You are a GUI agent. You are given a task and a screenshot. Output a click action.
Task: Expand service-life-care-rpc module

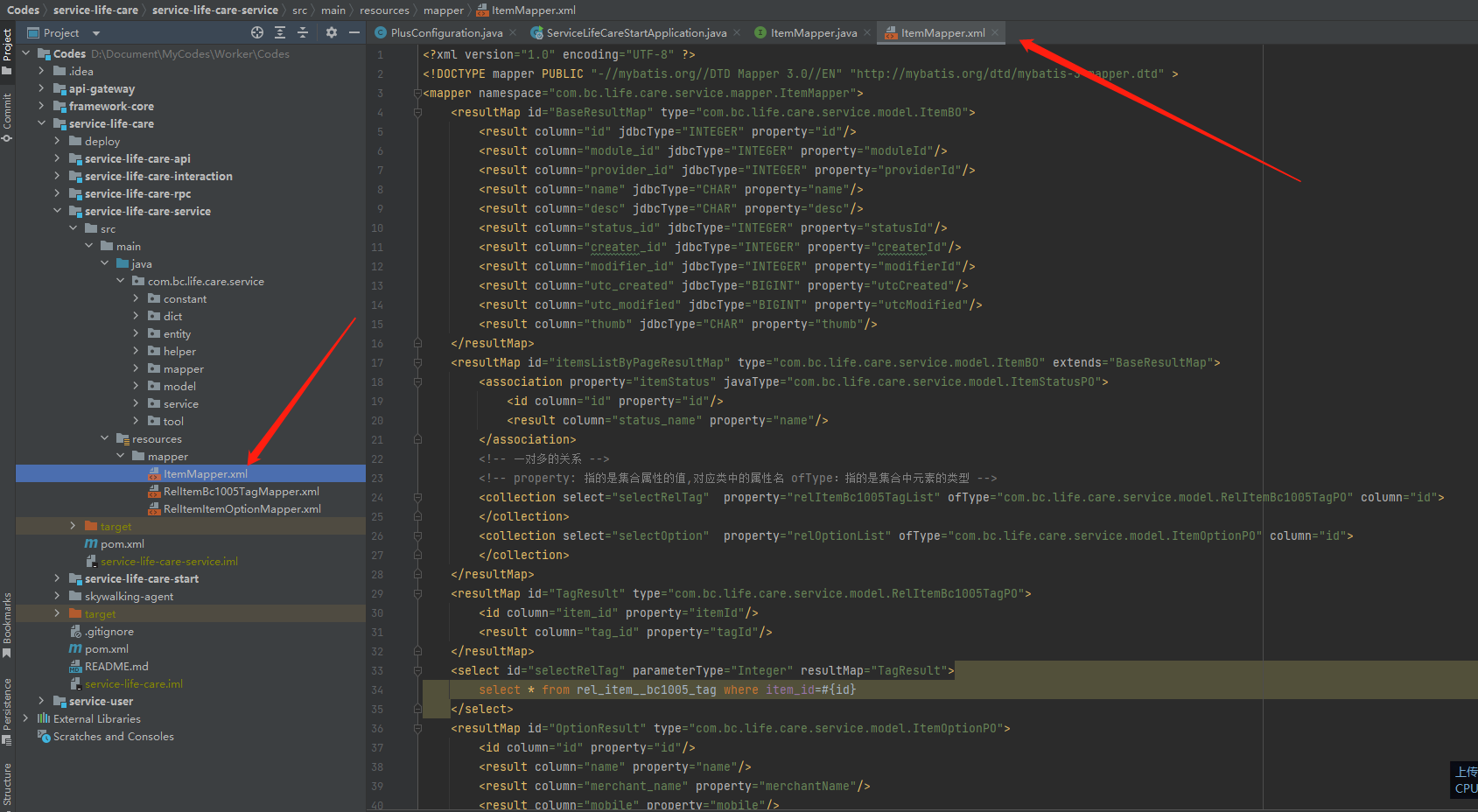pyautogui.click(x=57, y=193)
